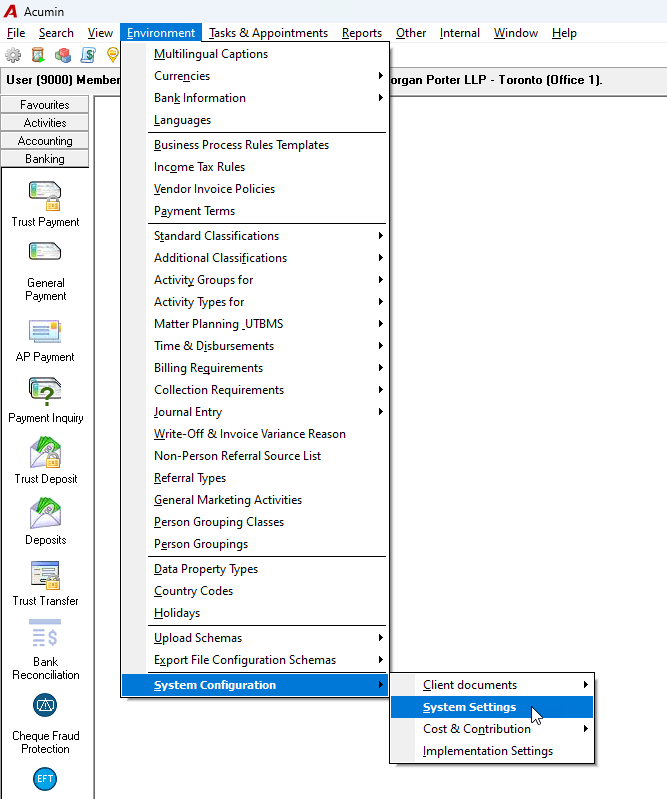The height and width of the screenshot is (799, 667).
Task: Open the Other menu
Action: [x=411, y=33]
